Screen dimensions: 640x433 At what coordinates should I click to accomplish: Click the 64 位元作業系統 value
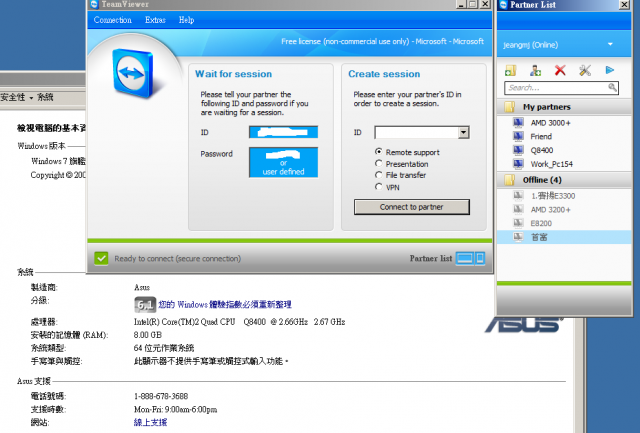(x=164, y=348)
